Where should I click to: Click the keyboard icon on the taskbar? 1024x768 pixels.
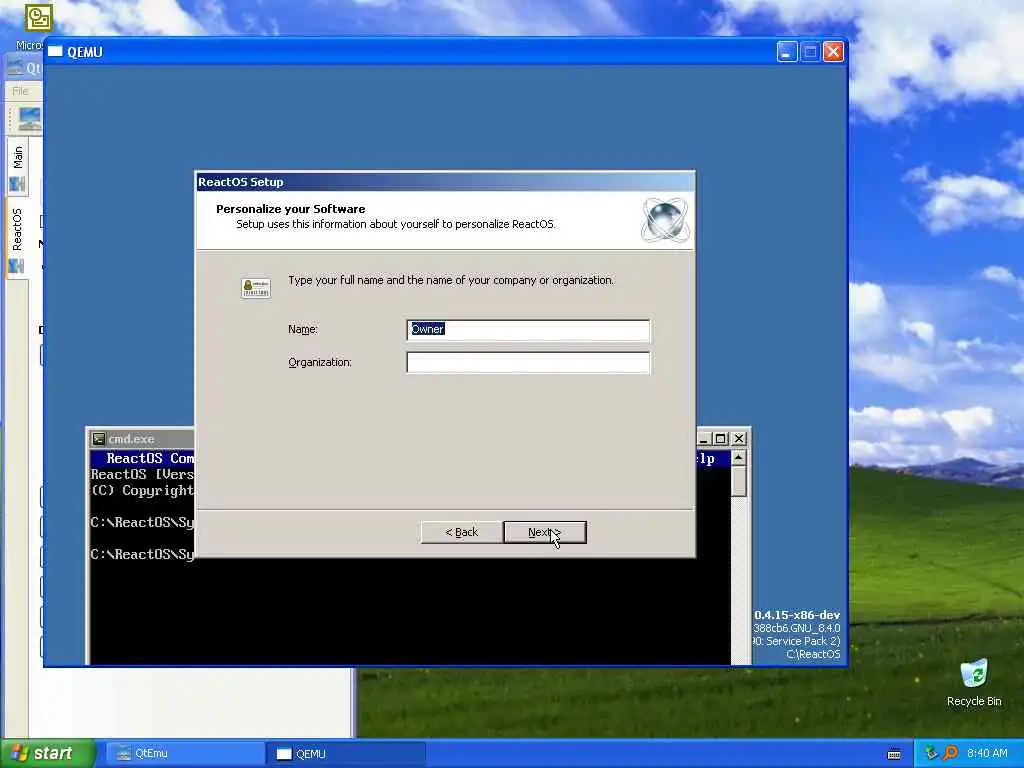point(894,754)
